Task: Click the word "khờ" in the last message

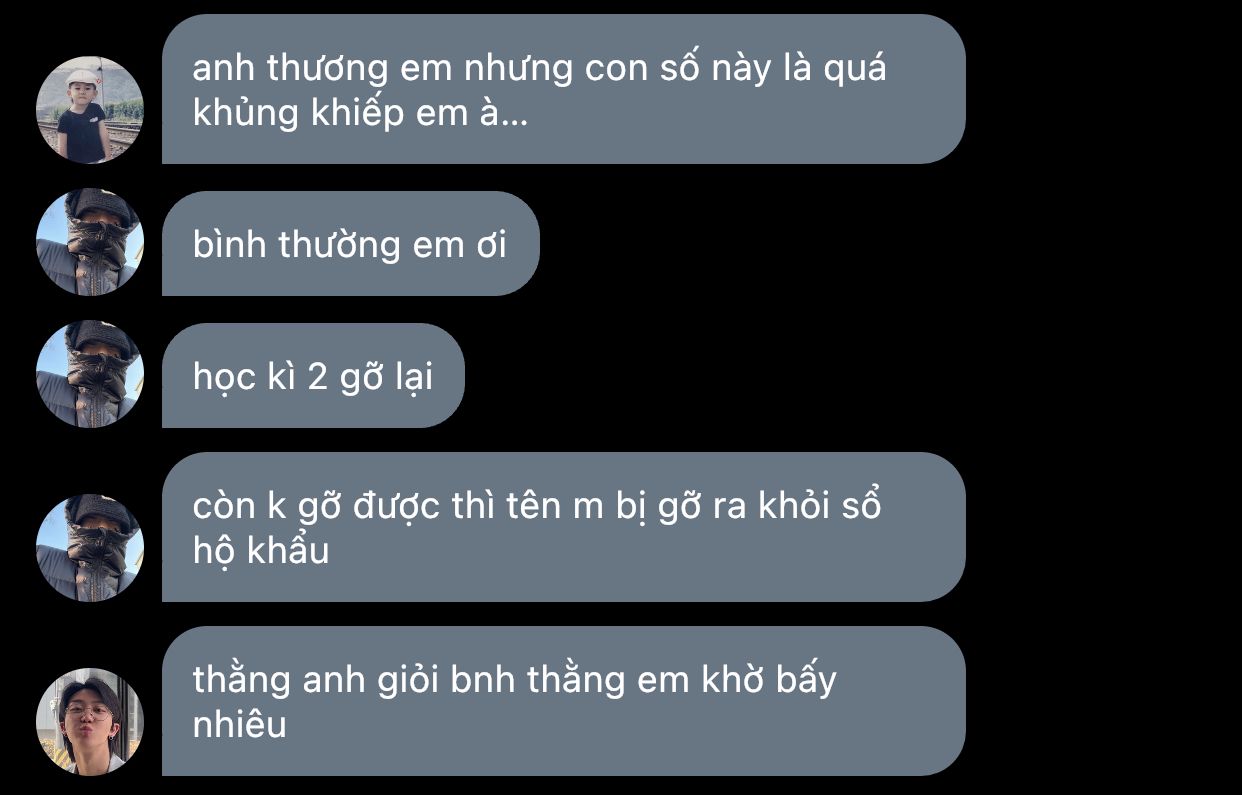Action: (x=734, y=680)
